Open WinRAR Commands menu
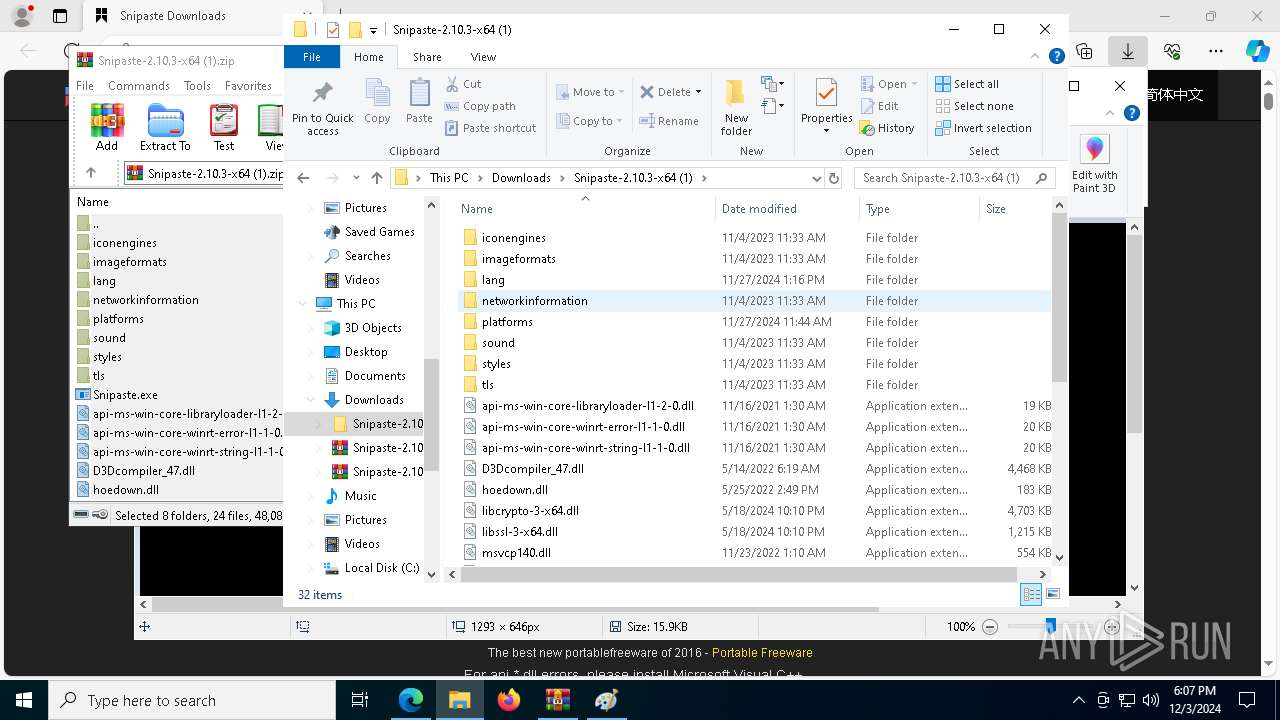This screenshot has height=720, width=1280. pos(139,86)
